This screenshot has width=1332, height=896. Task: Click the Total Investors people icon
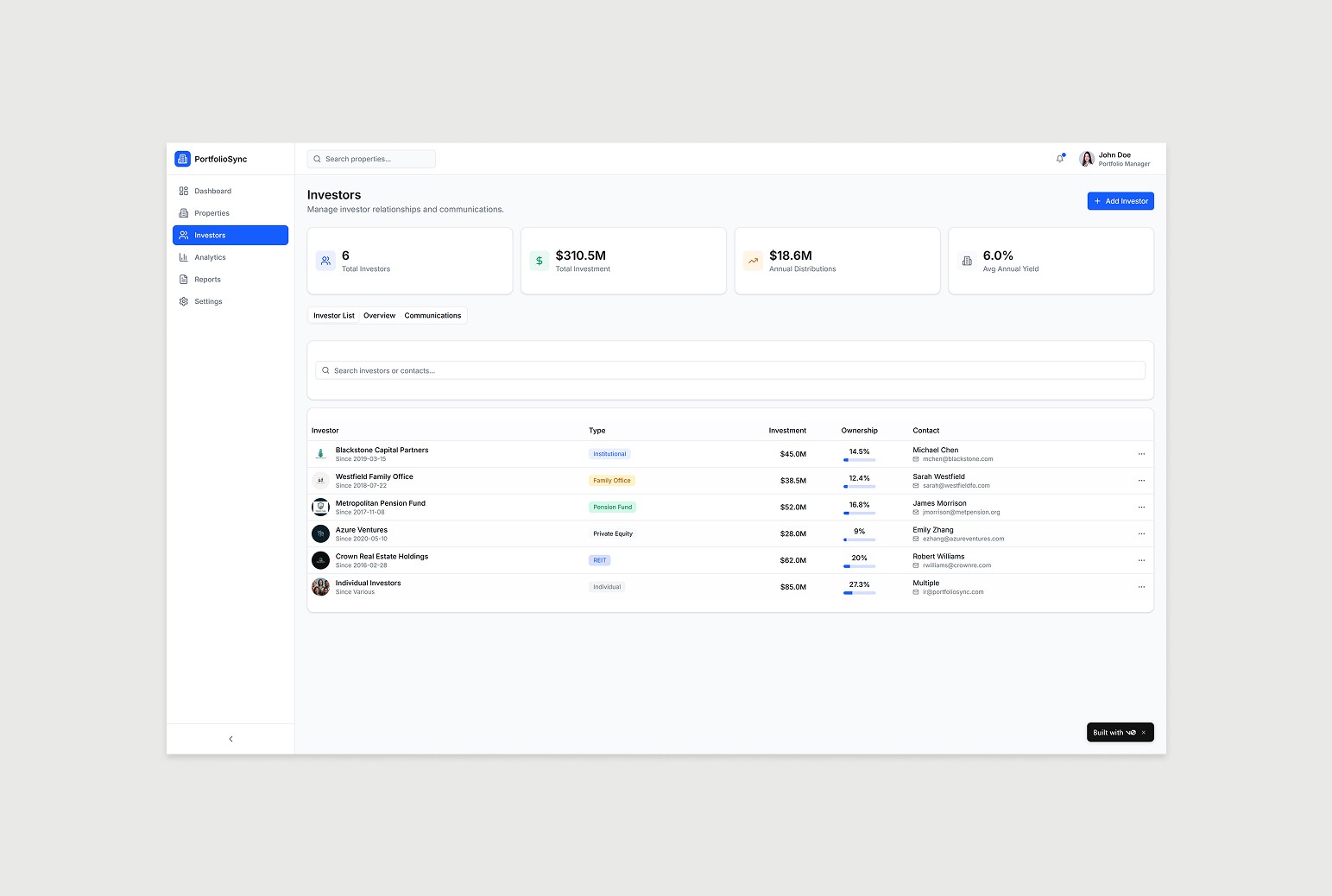[x=325, y=261]
